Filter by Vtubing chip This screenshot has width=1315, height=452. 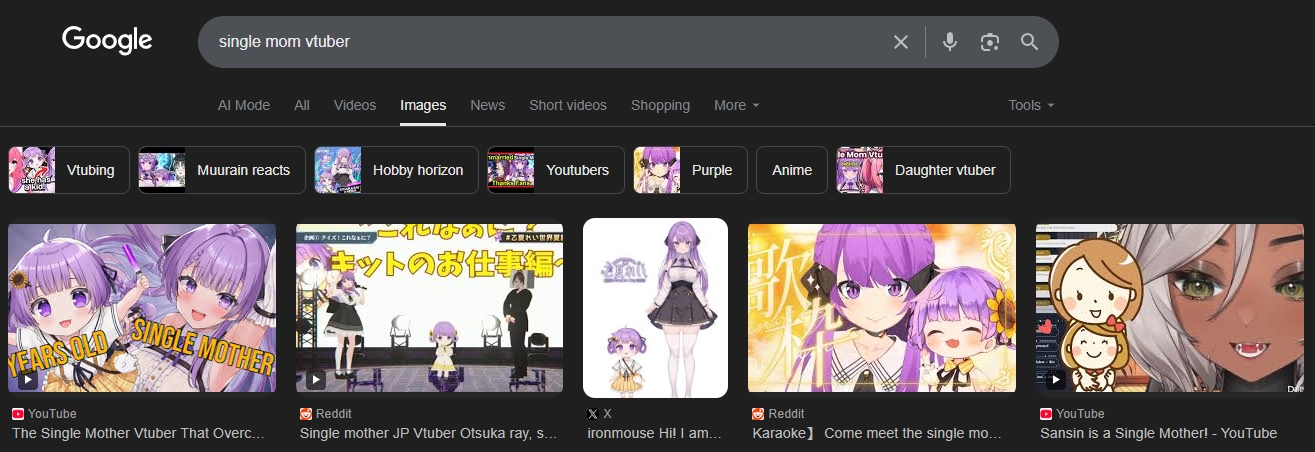69,170
